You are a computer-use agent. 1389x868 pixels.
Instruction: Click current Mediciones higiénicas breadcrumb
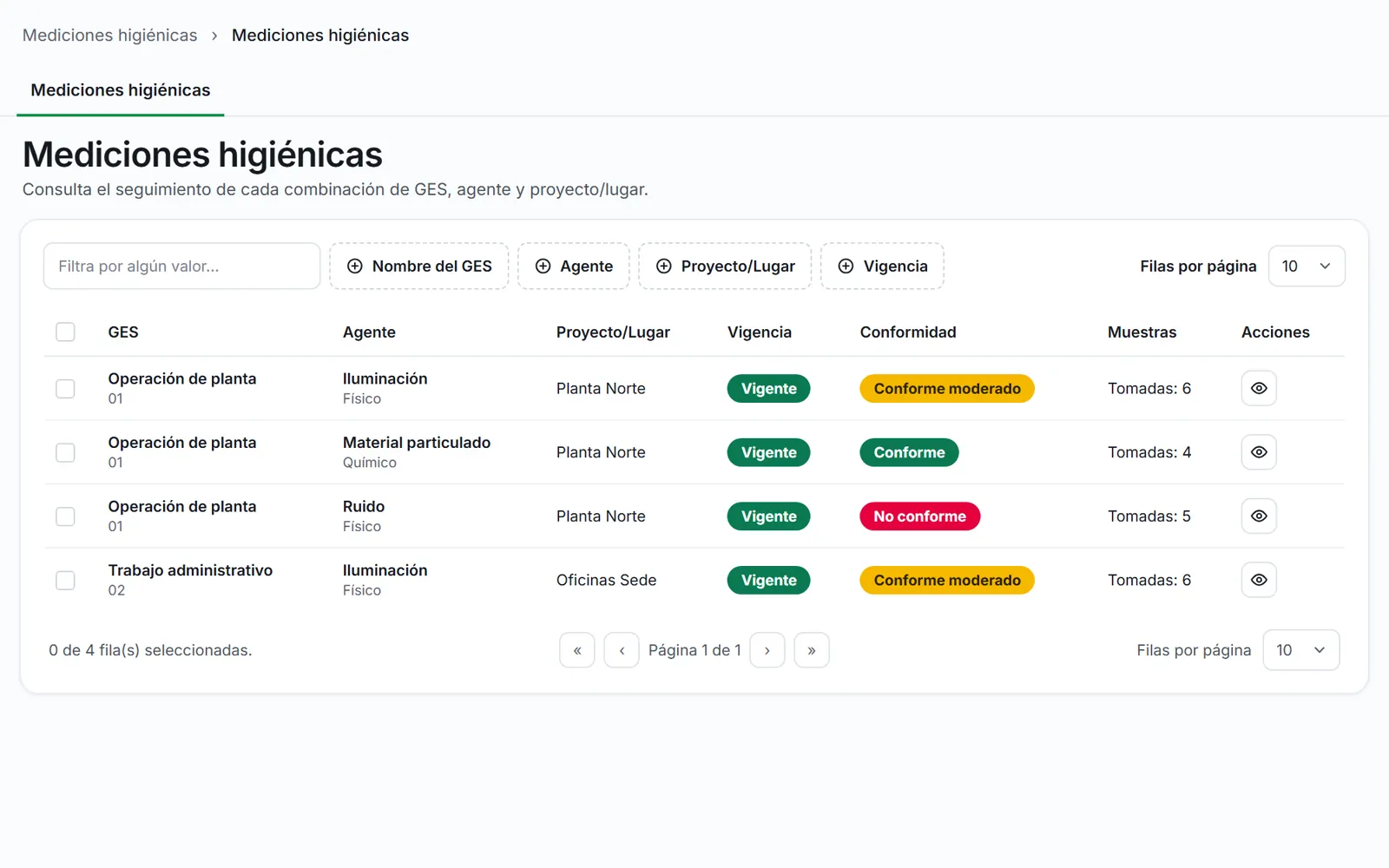(x=320, y=36)
